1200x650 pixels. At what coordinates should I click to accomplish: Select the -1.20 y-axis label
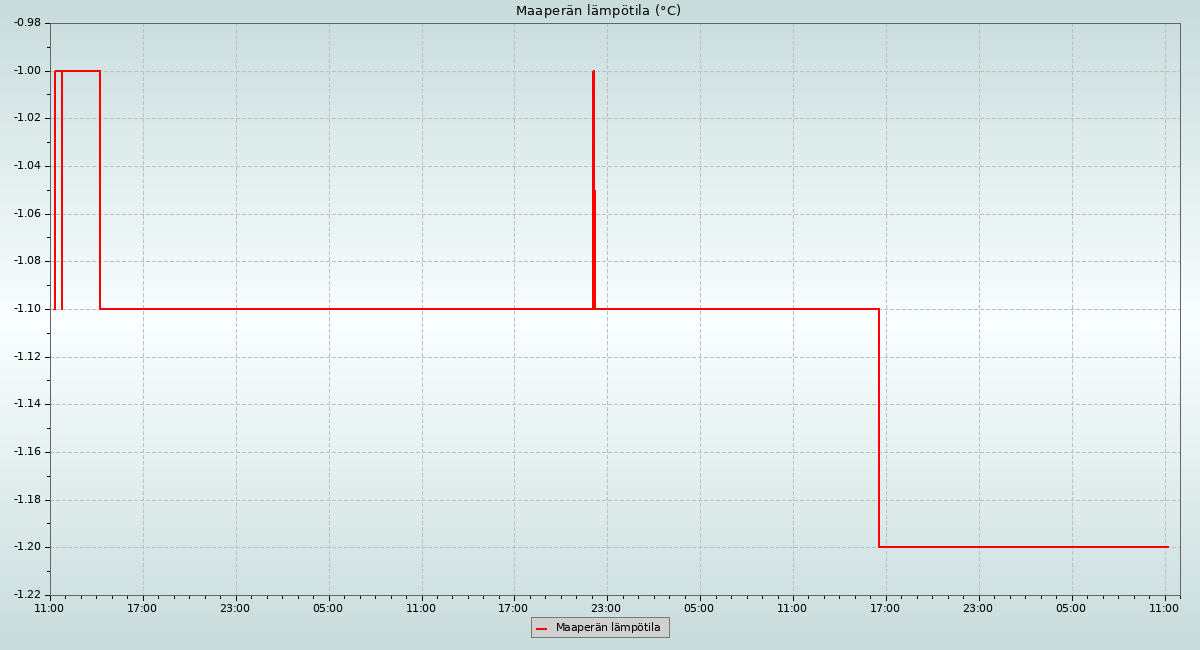(x=27, y=547)
